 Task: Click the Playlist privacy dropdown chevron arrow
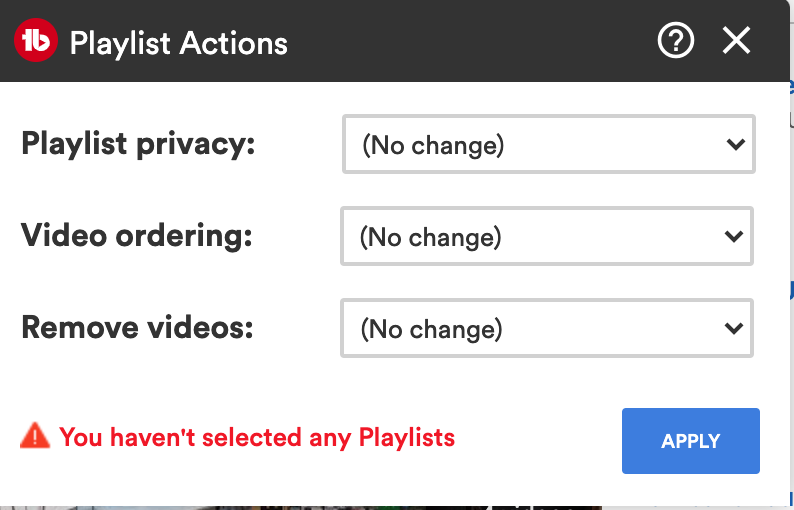tap(735, 145)
